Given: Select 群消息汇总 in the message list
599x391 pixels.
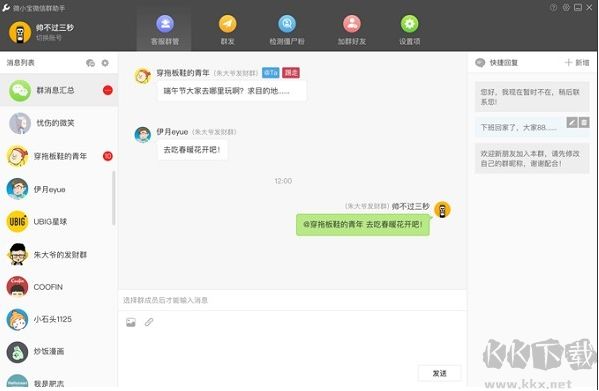Looking at the screenshot, I should pyautogui.click(x=59, y=90).
